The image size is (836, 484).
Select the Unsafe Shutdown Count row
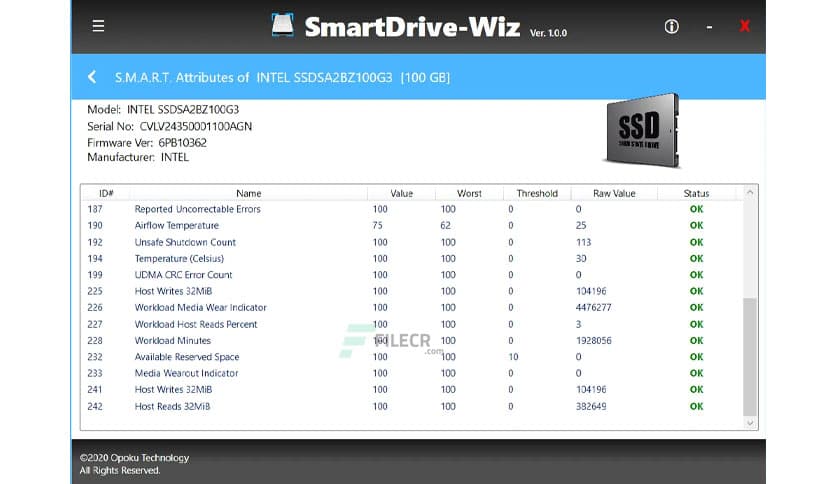[412, 242]
